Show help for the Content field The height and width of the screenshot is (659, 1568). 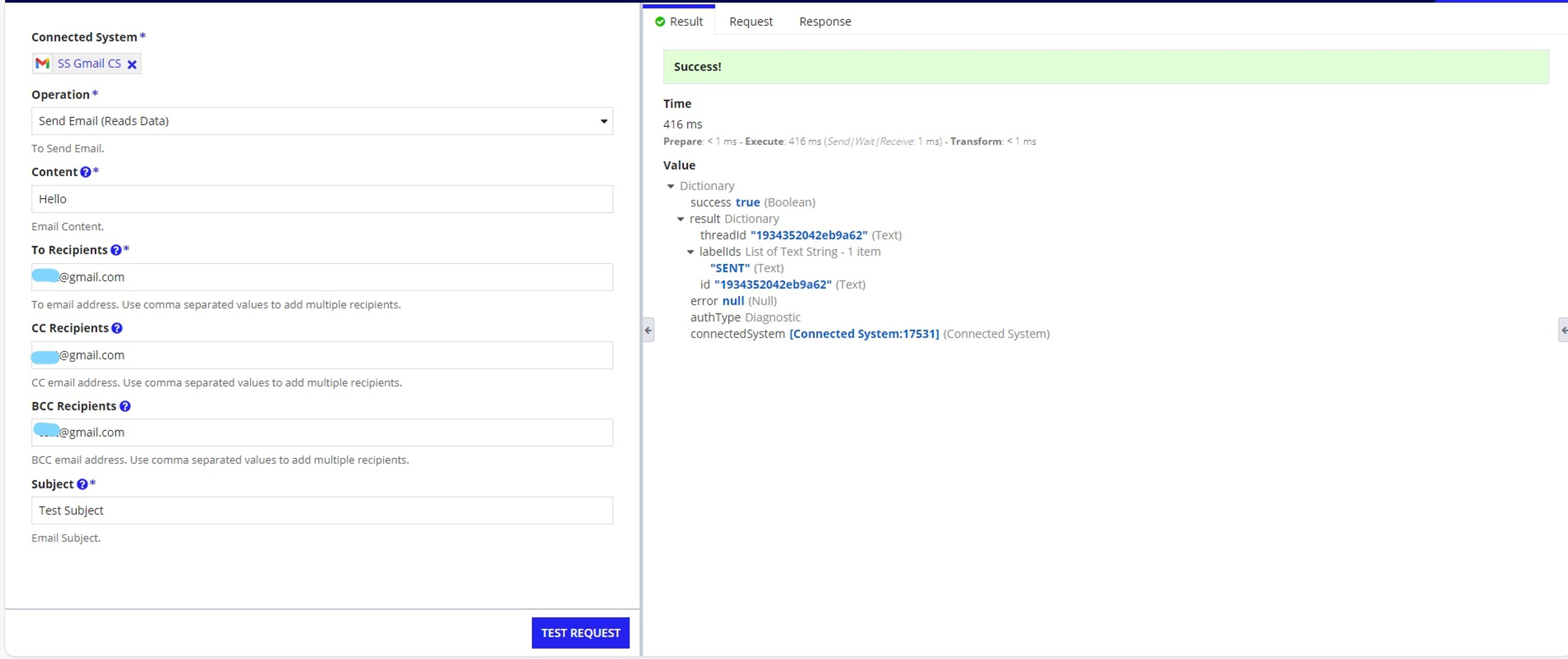click(x=85, y=172)
